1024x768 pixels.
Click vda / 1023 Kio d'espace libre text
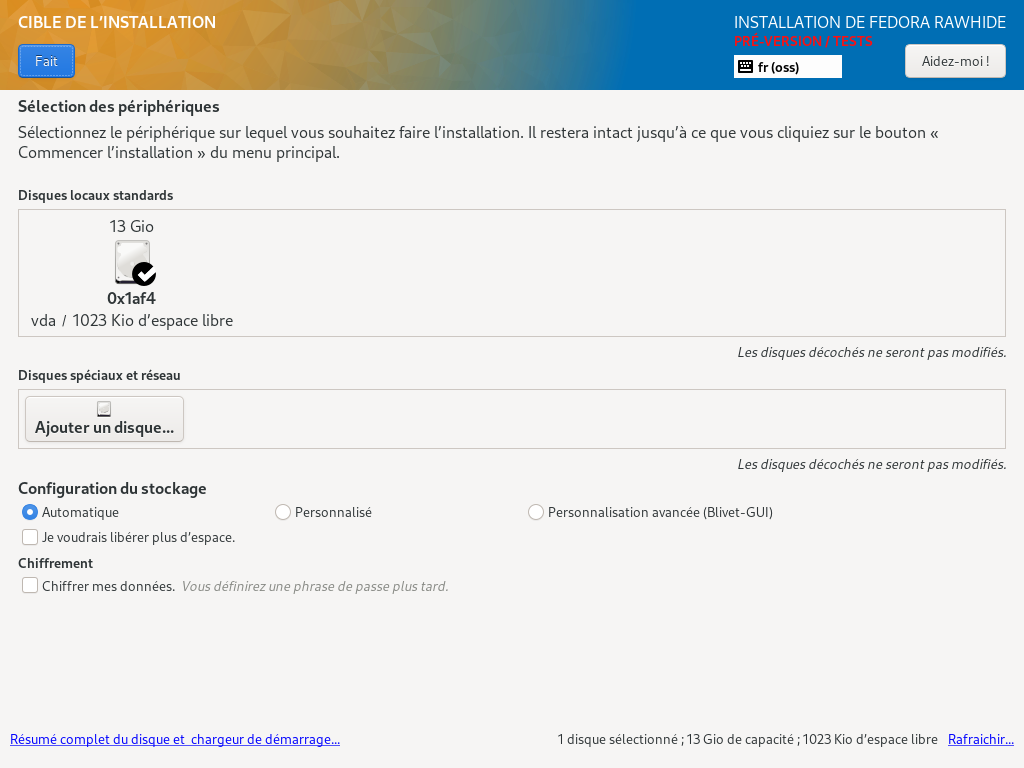pos(132,321)
